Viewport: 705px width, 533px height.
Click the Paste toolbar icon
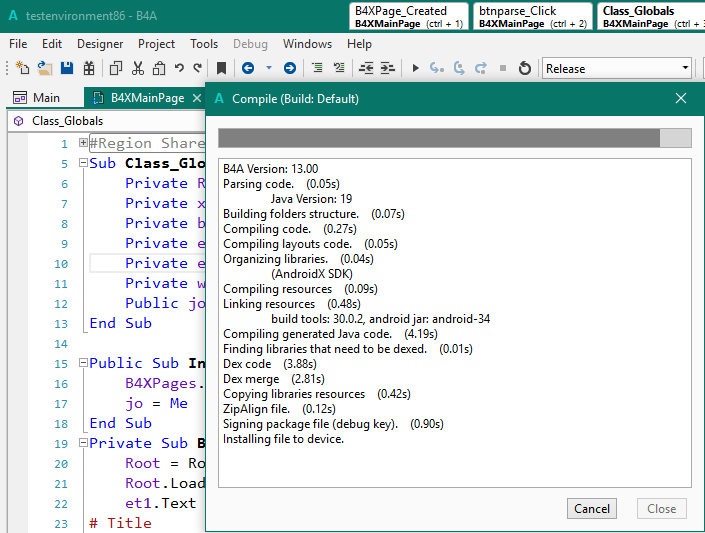(x=159, y=68)
